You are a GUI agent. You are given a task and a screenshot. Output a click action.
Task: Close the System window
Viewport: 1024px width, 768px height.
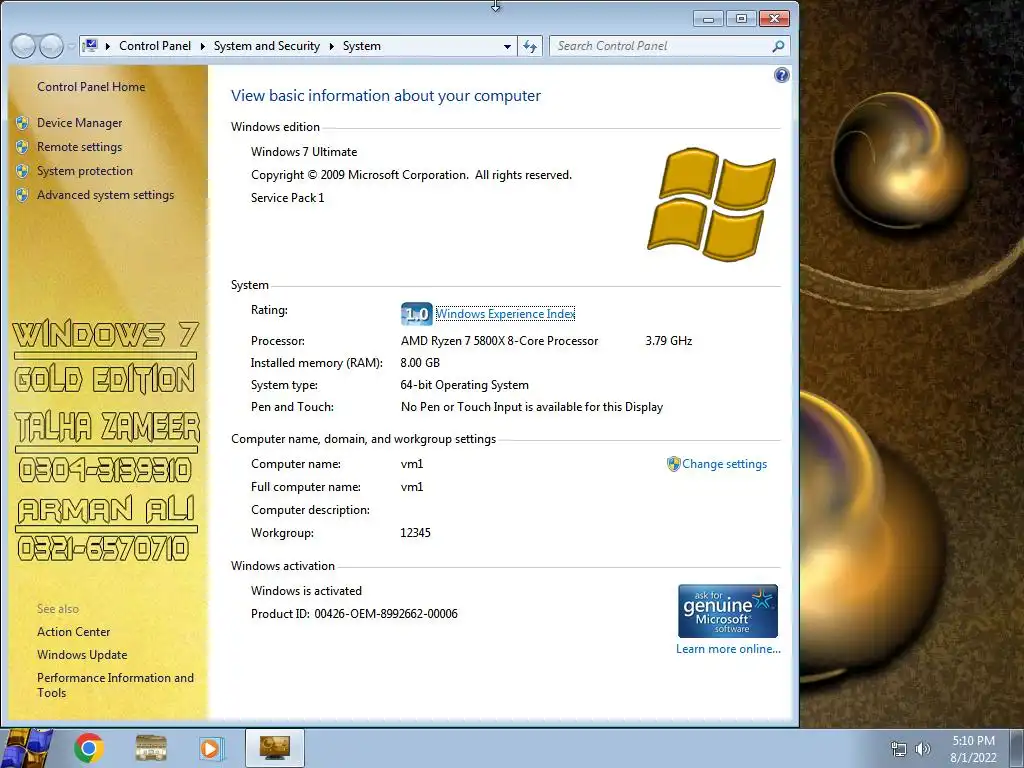click(775, 18)
